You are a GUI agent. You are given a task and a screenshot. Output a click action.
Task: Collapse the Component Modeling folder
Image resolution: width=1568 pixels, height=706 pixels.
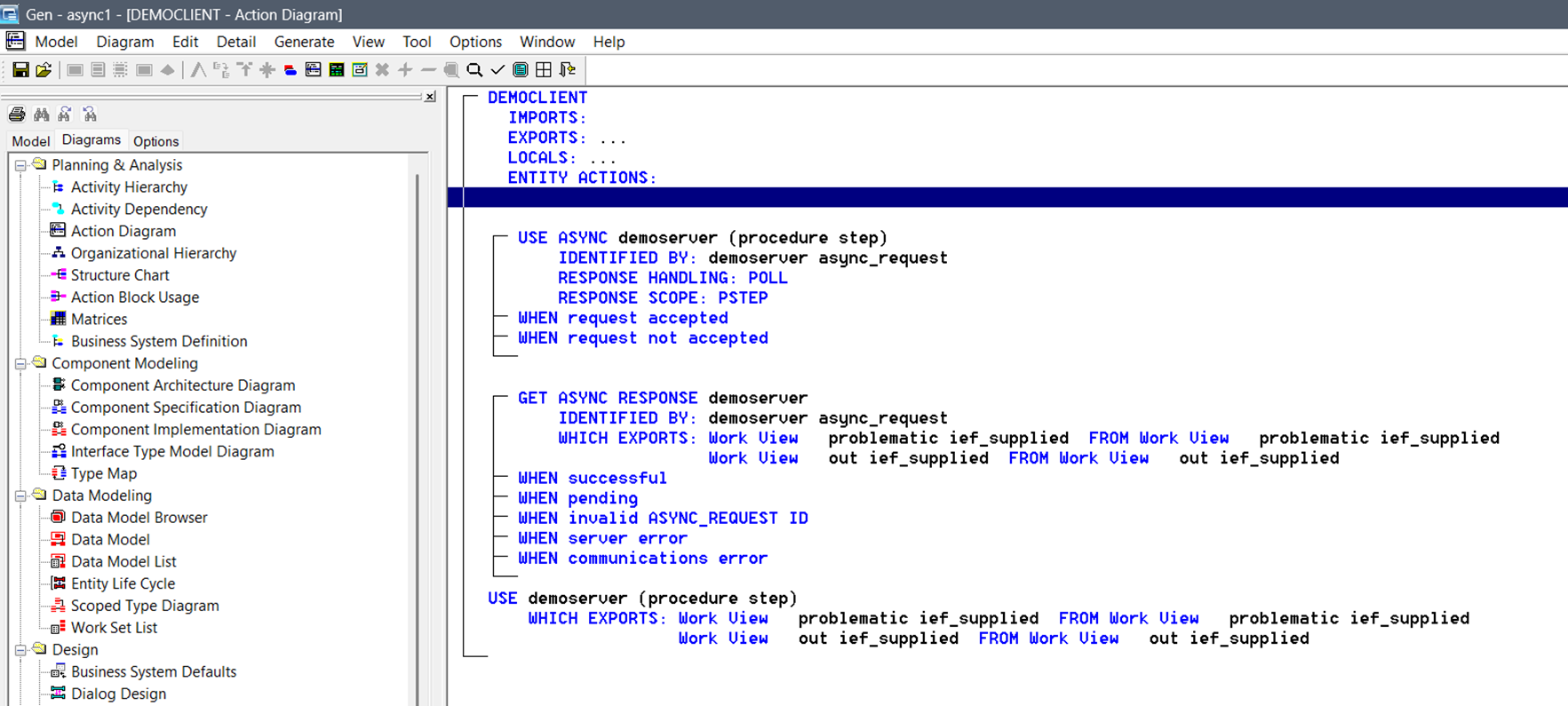(20, 363)
